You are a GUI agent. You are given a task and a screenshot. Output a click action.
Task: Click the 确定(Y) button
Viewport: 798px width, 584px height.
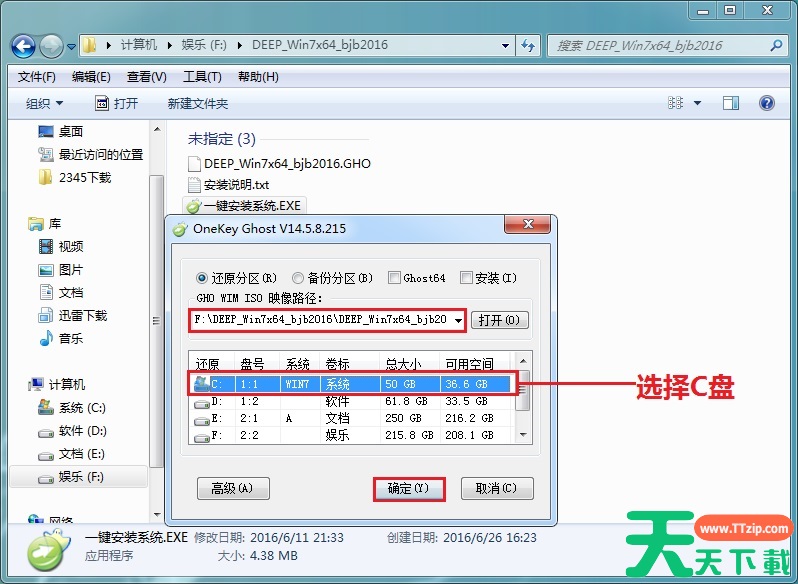[407, 488]
